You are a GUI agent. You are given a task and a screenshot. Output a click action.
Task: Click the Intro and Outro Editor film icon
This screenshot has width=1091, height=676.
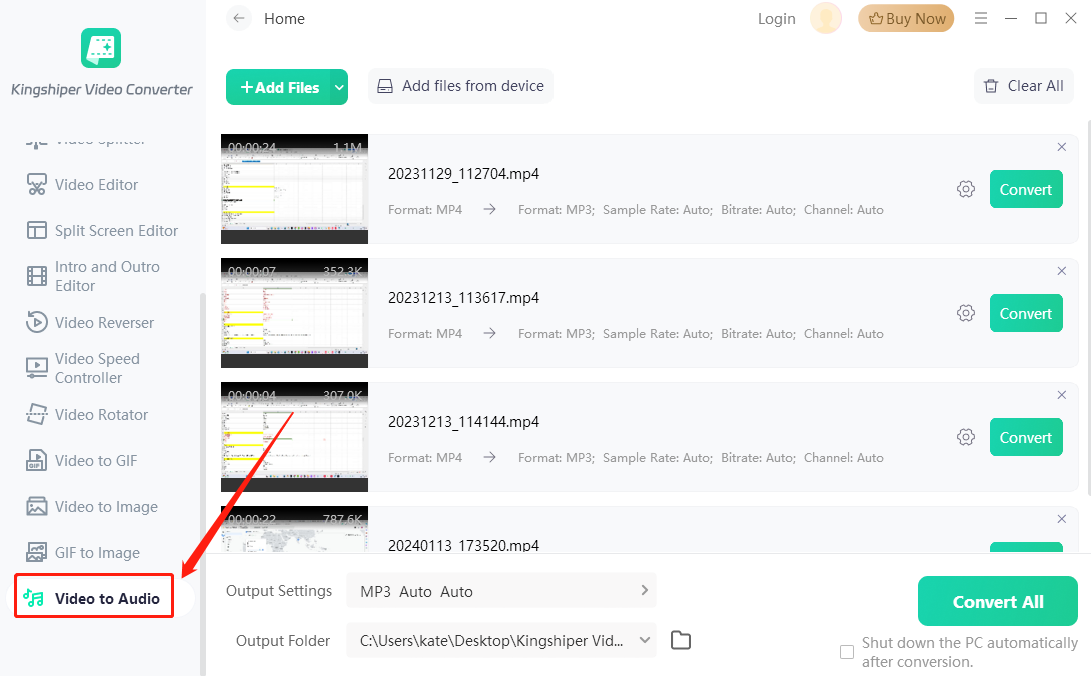tap(37, 276)
